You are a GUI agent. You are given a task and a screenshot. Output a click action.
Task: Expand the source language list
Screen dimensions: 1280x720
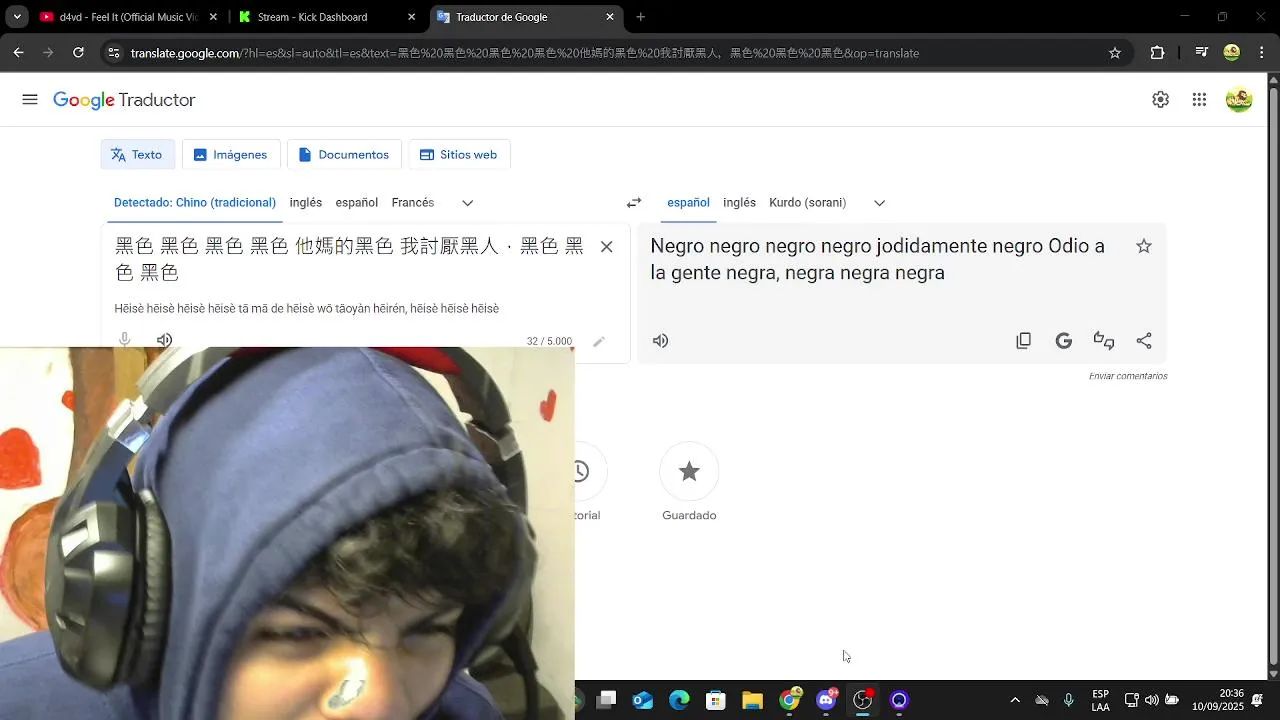[467, 203]
